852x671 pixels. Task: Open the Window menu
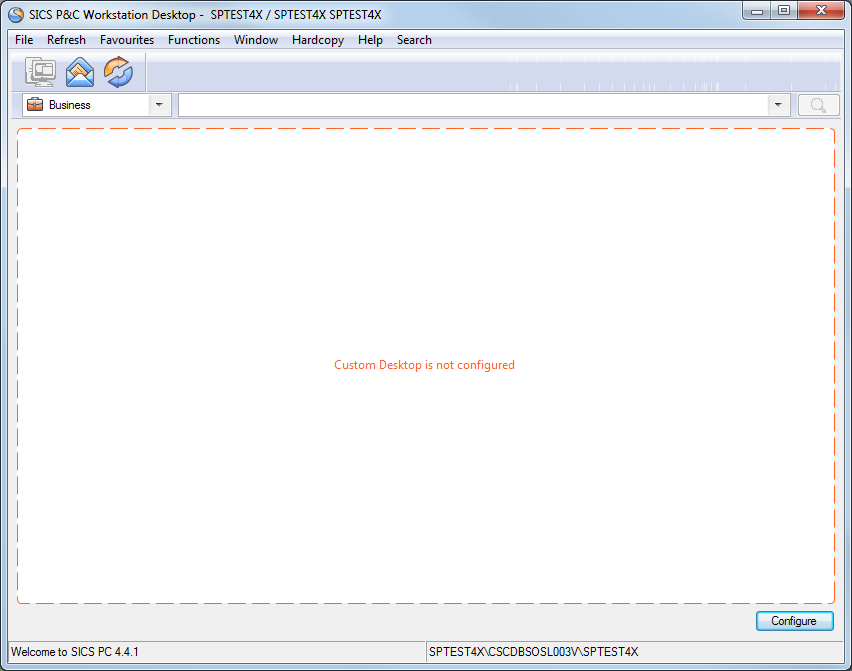point(255,40)
